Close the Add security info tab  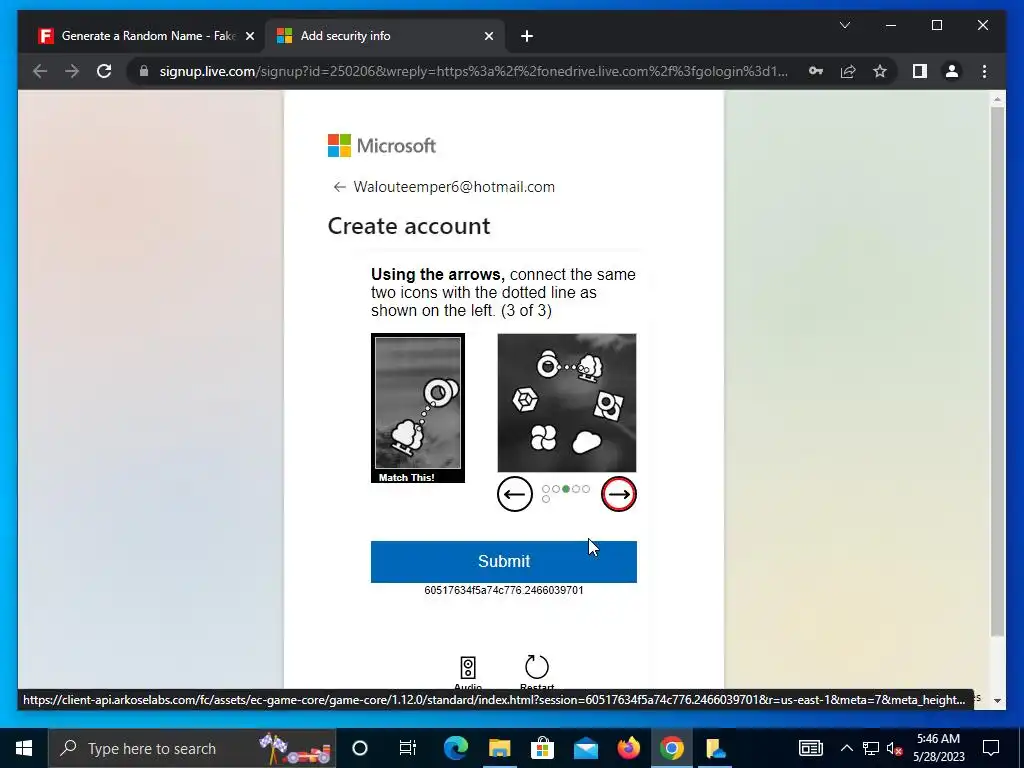tap(488, 36)
